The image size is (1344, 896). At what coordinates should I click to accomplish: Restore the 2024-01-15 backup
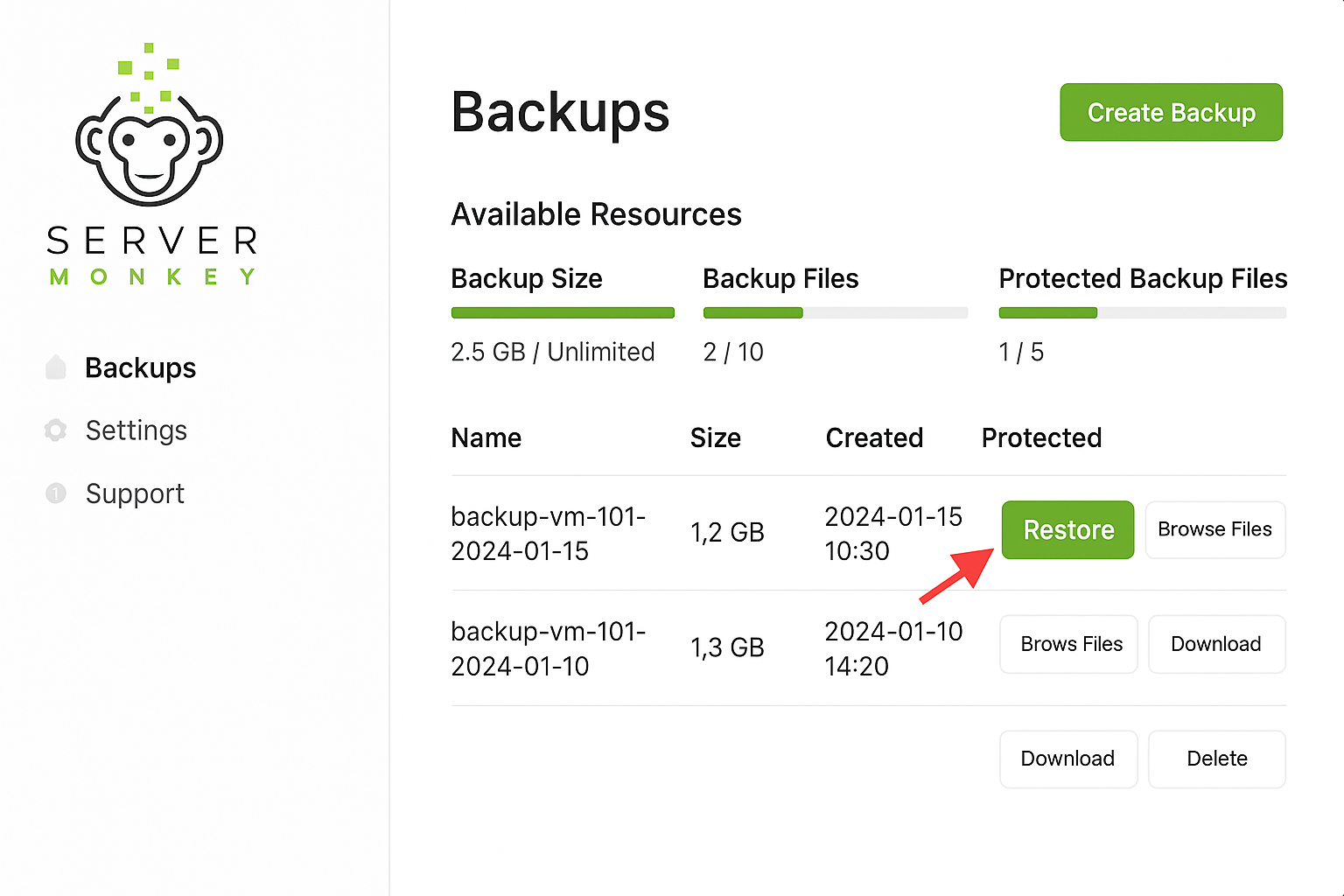point(1067,530)
